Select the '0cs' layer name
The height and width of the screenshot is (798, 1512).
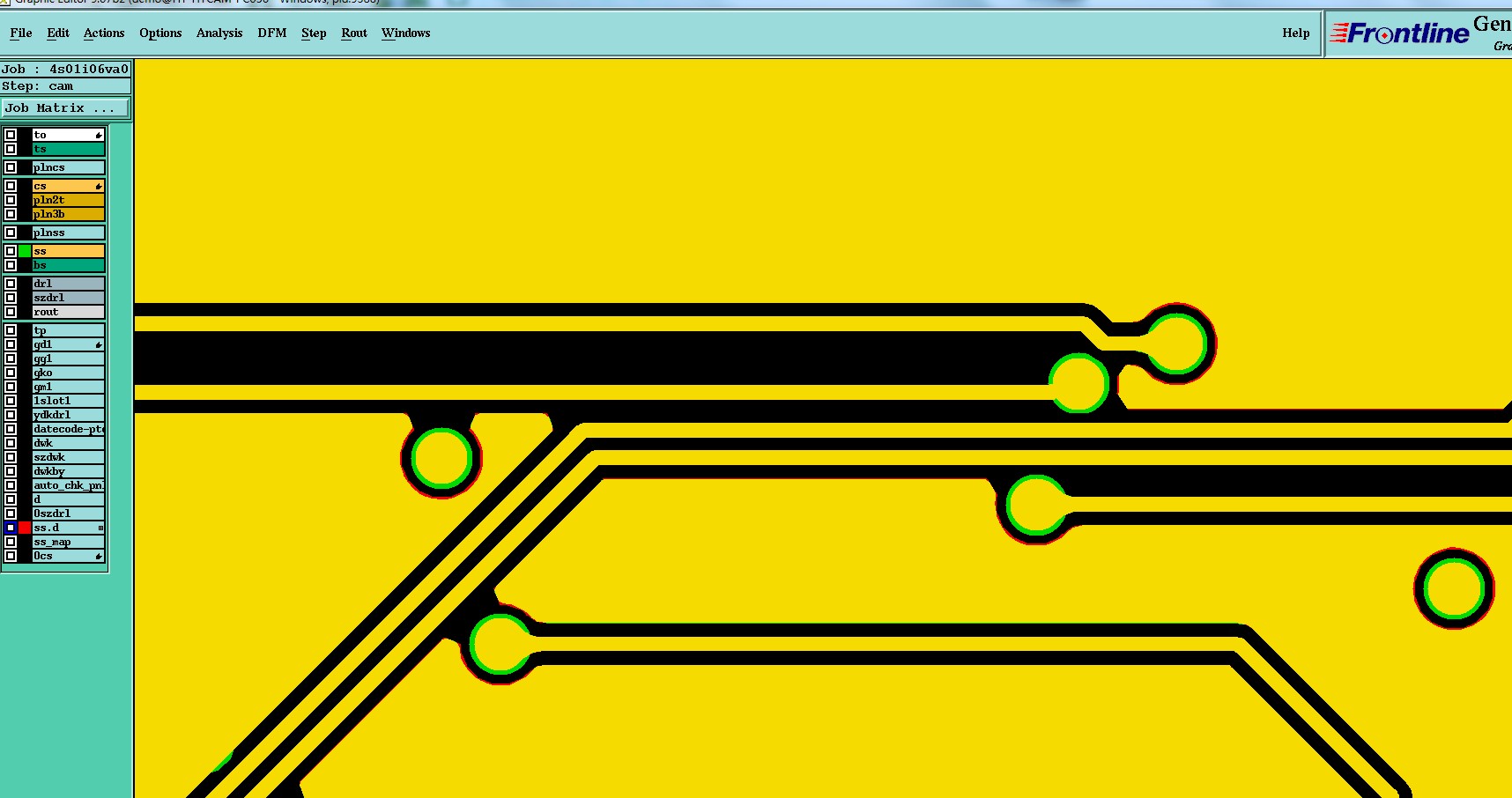(69, 556)
